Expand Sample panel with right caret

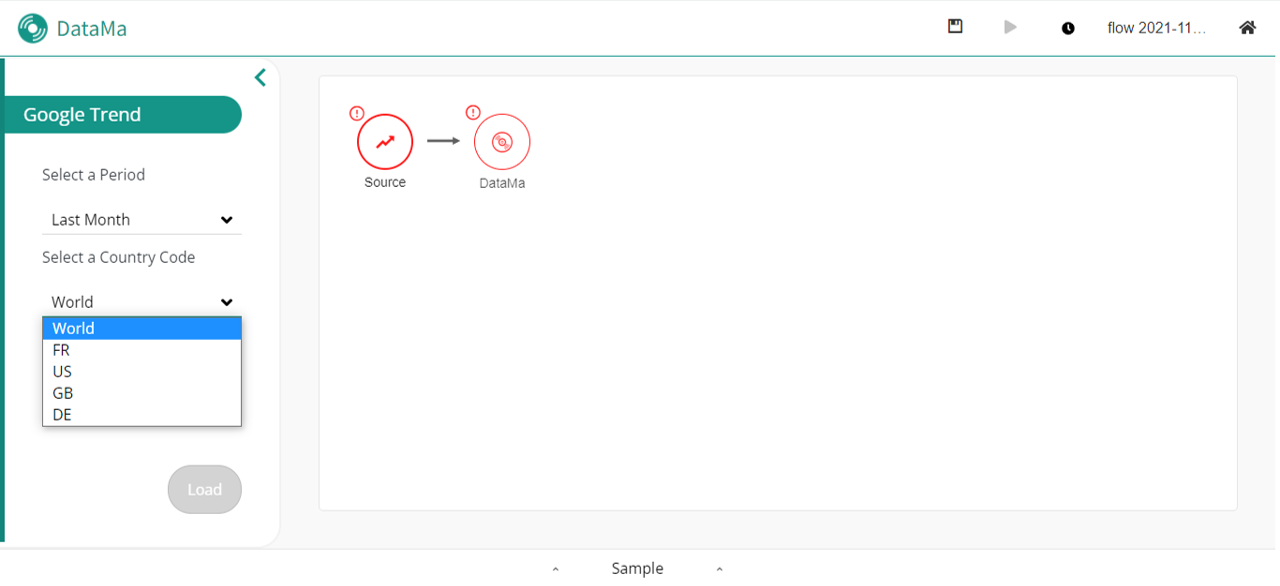(719, 569)
